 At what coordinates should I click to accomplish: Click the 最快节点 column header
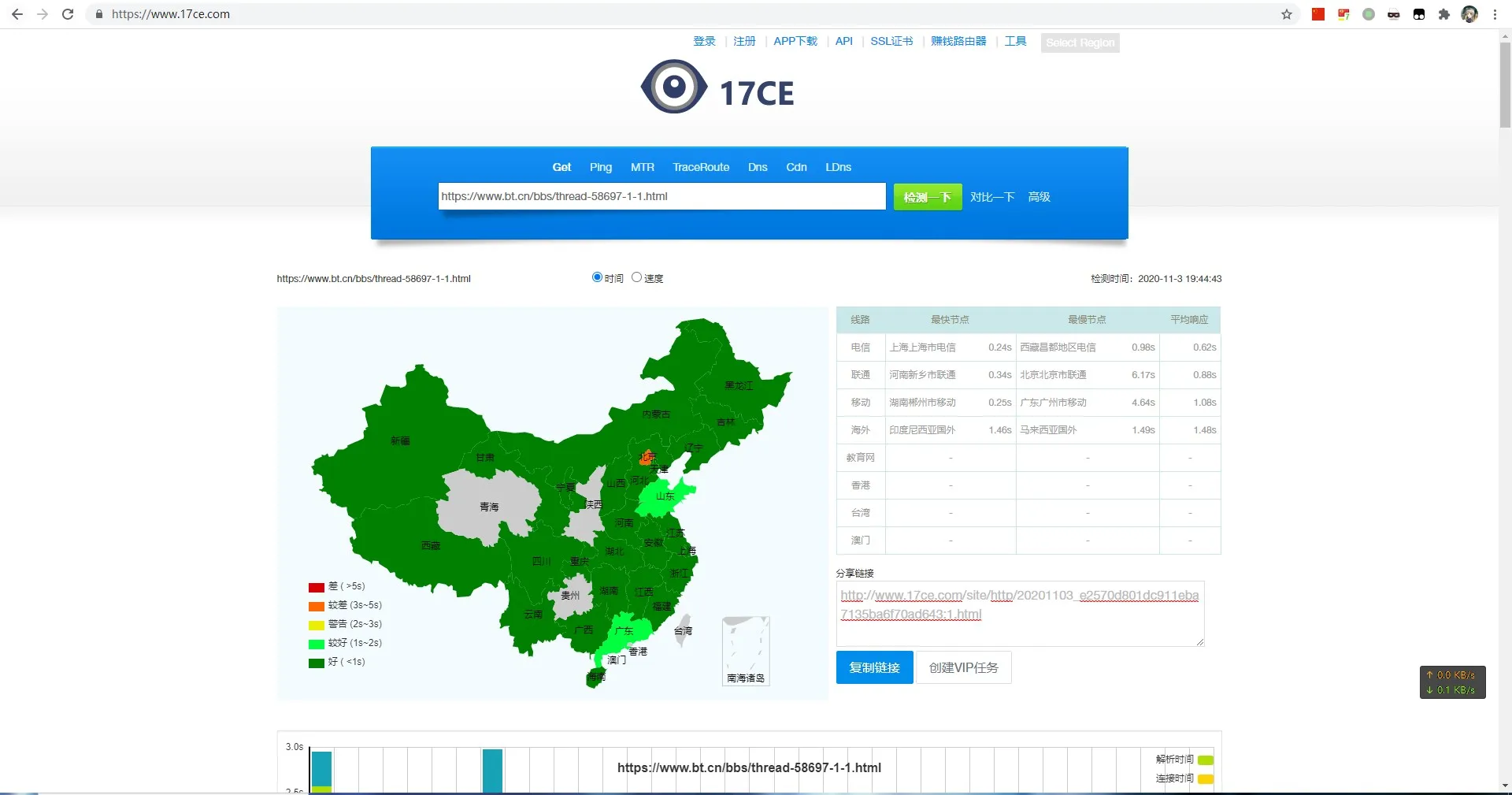click(950, 320)
